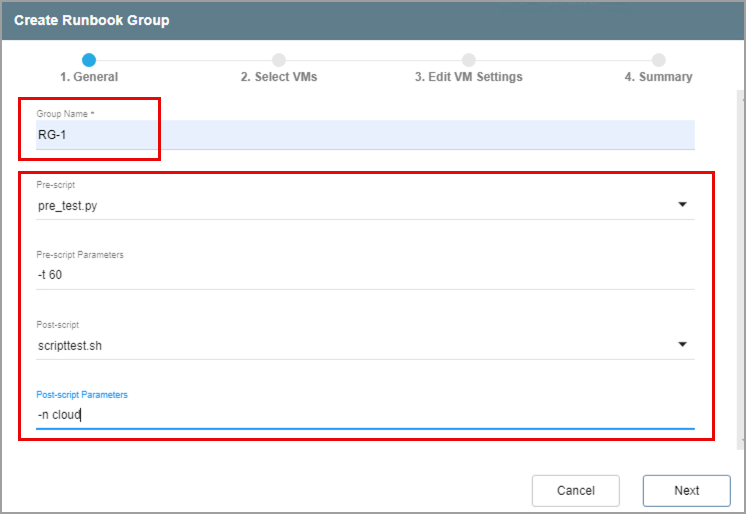This screenshot has width=746, height=514.
Task: Open the '4. Summary' step label
Action: 658,77
